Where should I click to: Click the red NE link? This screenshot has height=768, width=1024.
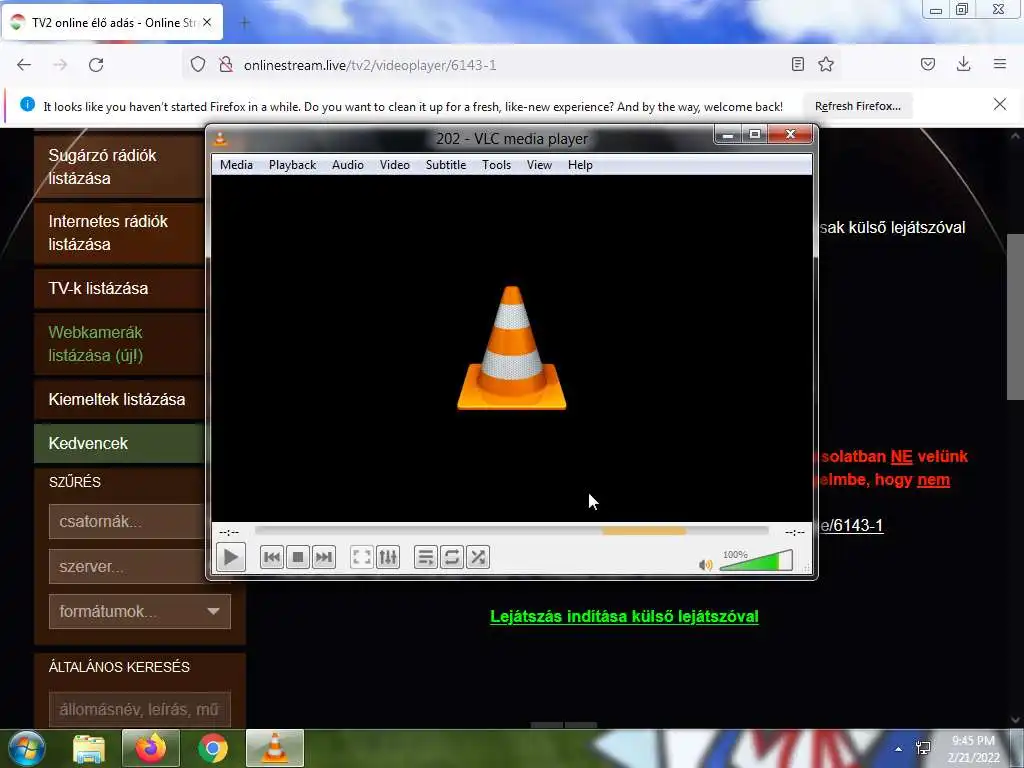(x=901, y=456)
